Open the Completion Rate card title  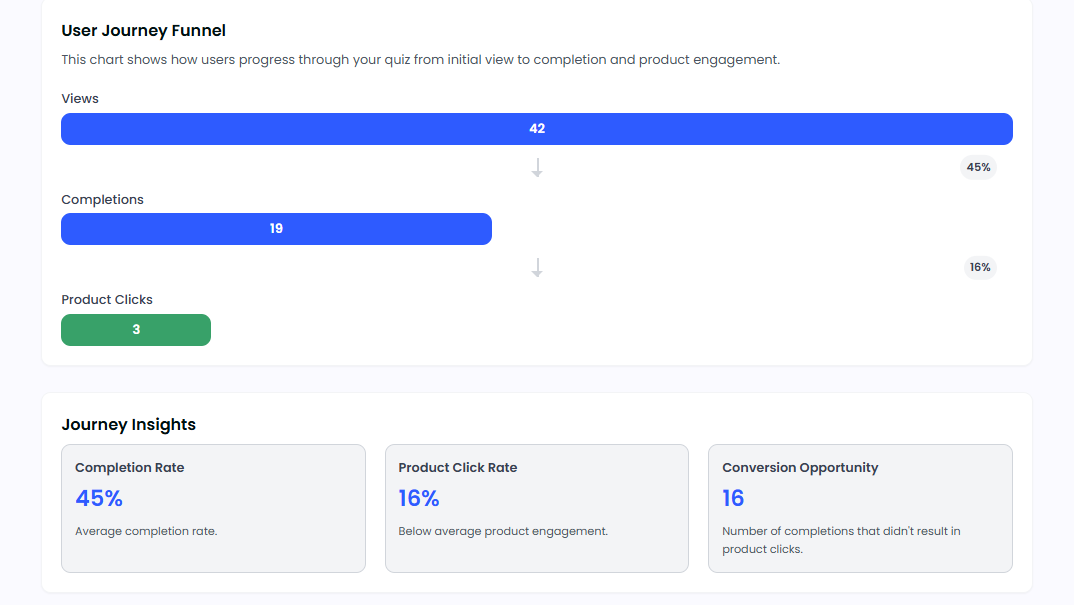pos(129,468)
